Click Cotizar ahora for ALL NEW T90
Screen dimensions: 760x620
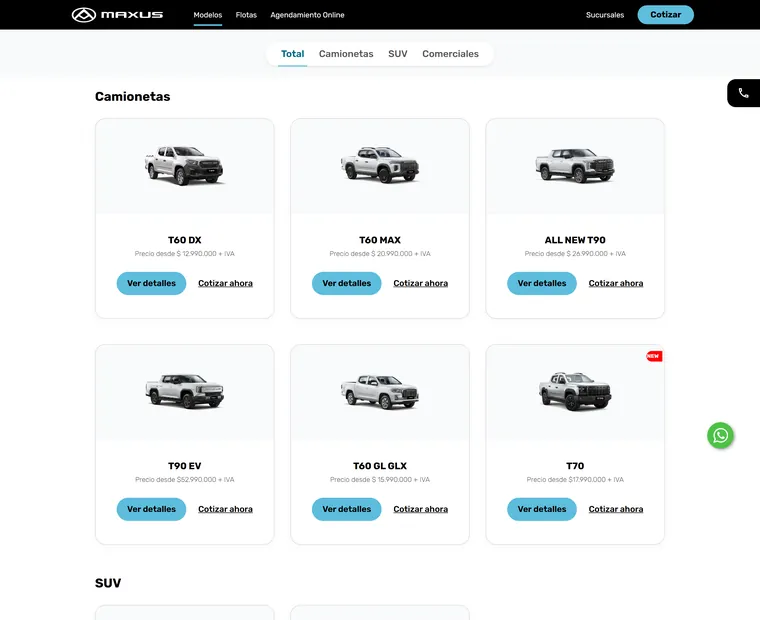point(616,284)
